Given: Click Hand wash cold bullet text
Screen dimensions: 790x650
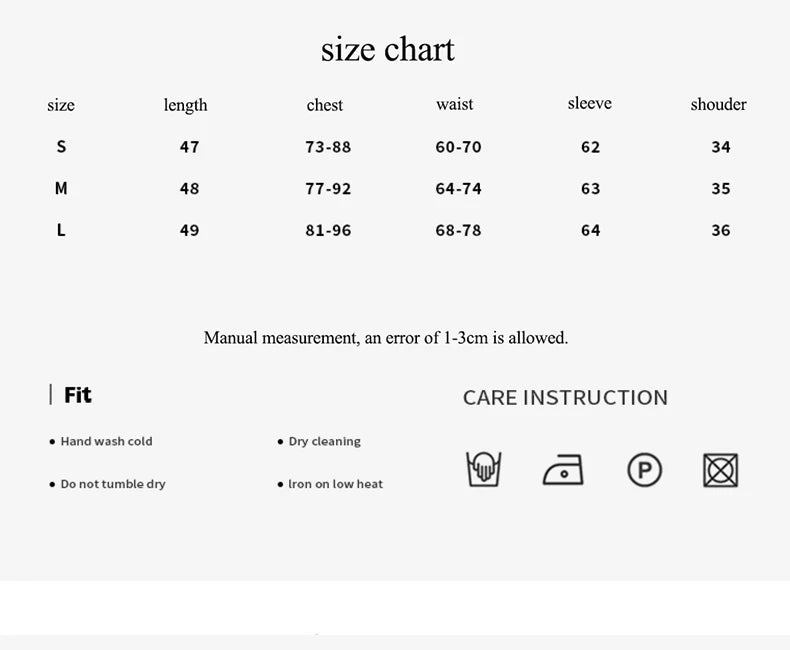Looking at the screenshot, I should (x=106, y=441).
